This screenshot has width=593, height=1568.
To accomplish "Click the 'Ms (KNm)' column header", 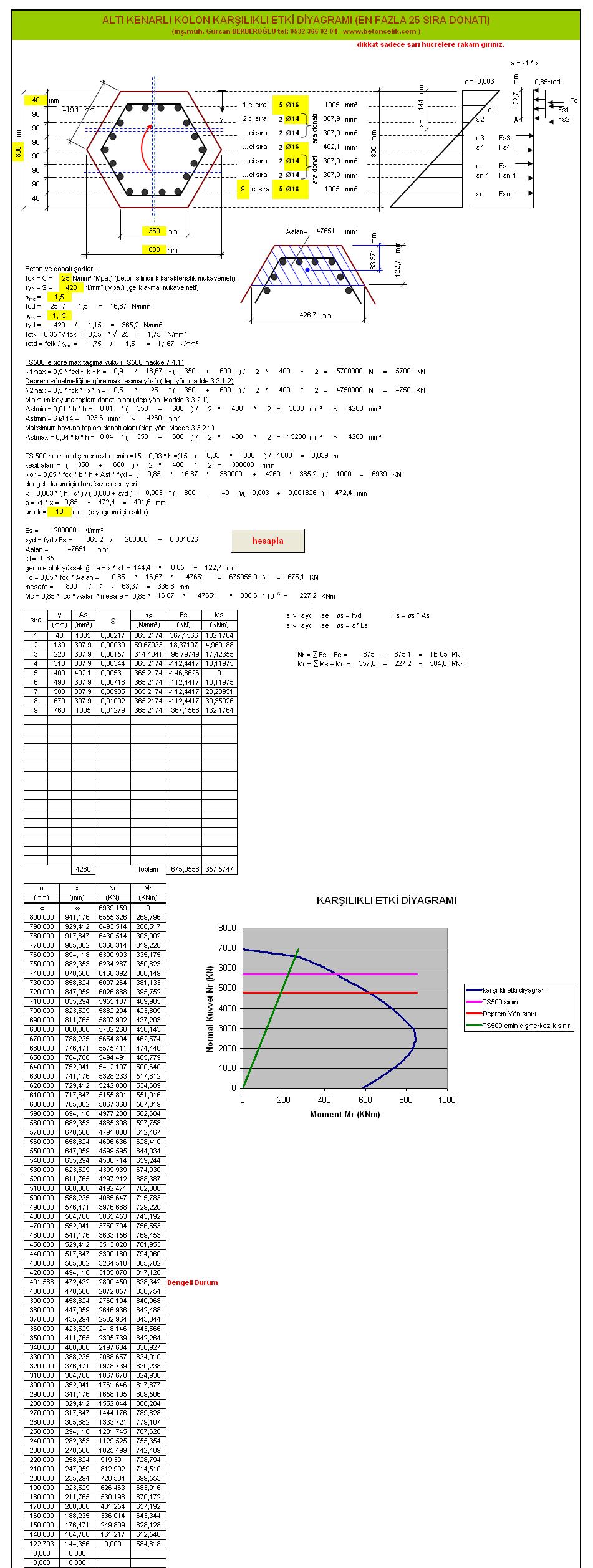I will point(219,620).
